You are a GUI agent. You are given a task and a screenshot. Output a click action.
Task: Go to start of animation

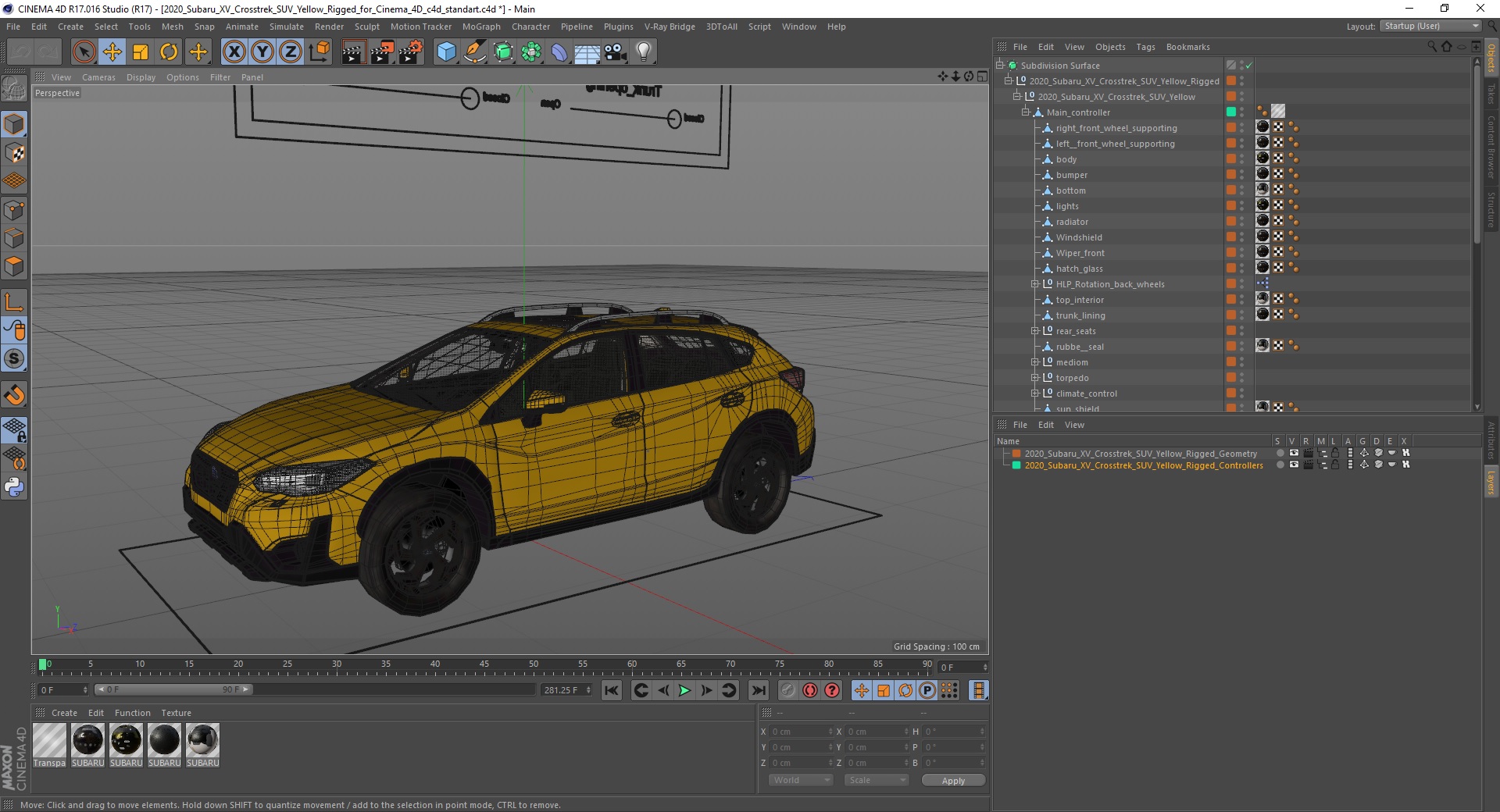[x=612, y=690]
